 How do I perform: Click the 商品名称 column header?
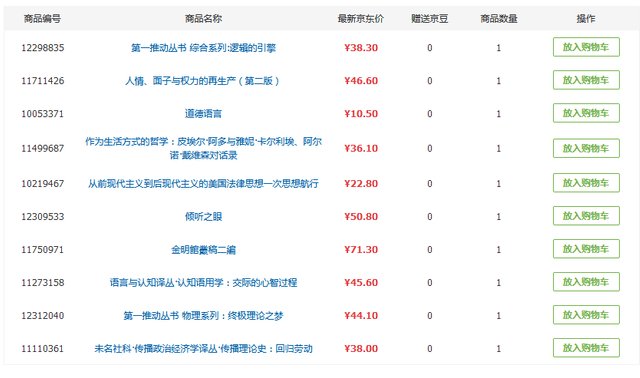coord(203,19)
